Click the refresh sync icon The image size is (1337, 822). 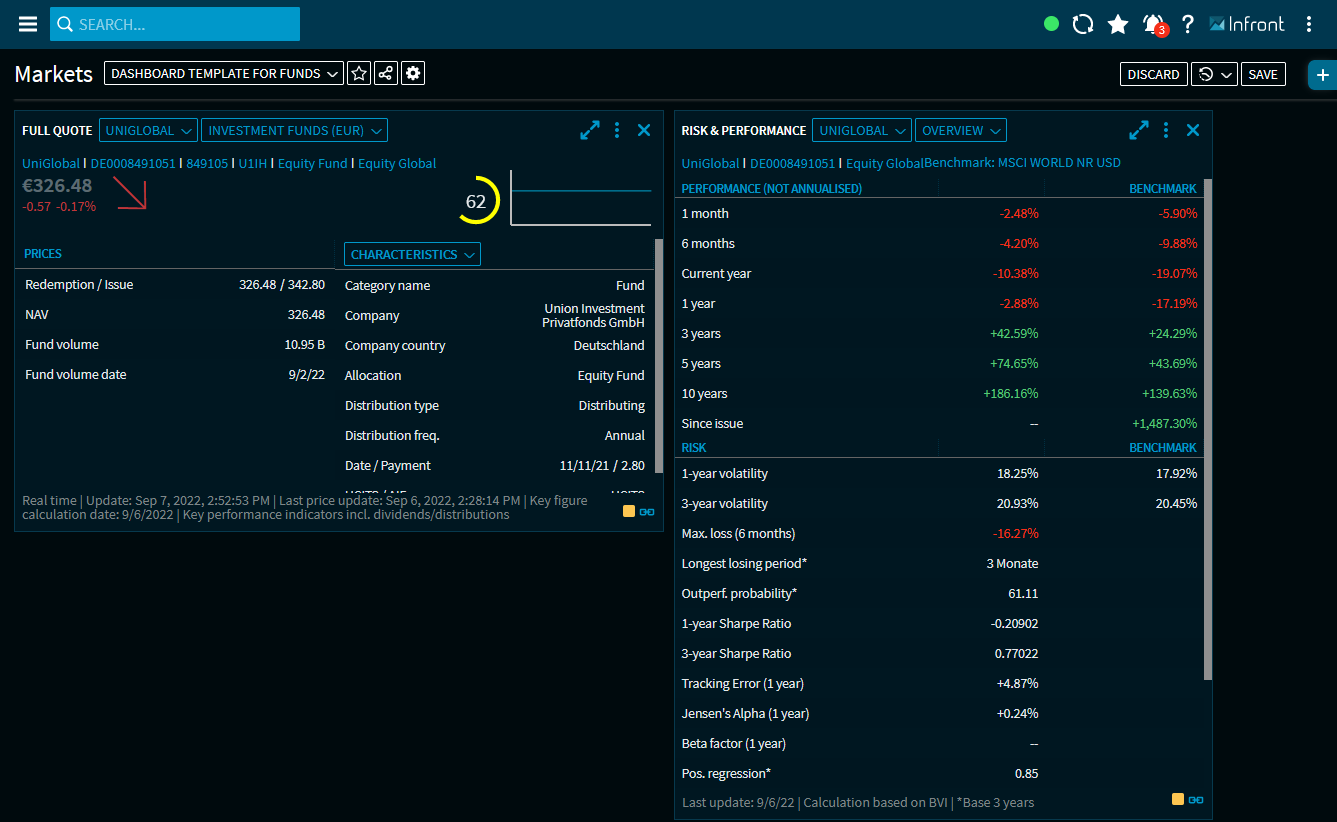(1083, 24)
